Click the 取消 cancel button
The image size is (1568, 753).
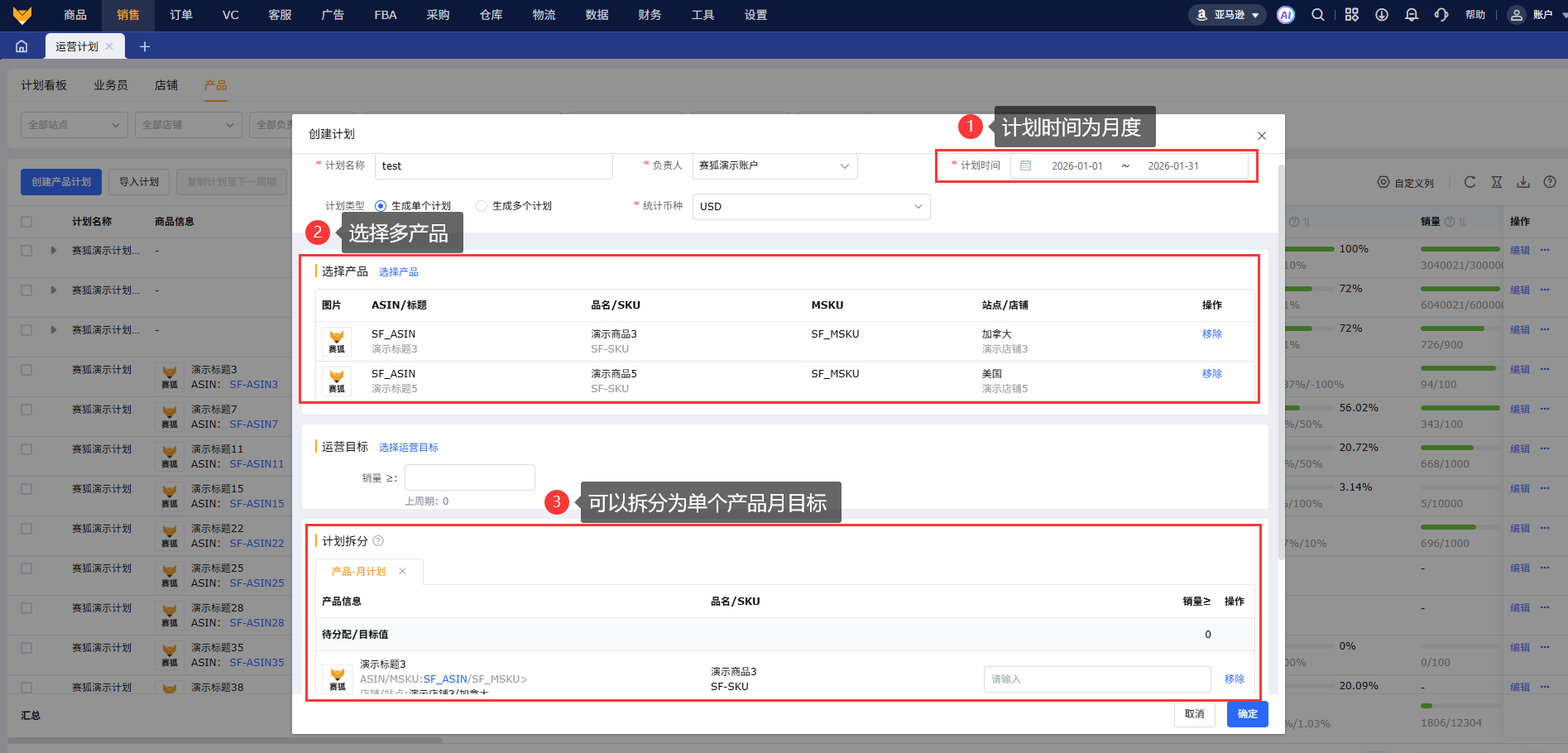tap(1195, 714)
